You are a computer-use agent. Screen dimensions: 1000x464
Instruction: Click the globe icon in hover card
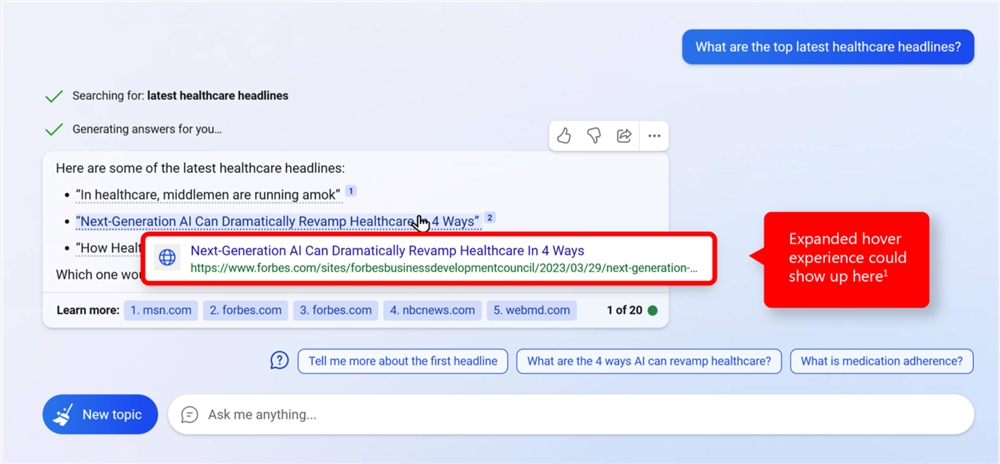(167, 257)
